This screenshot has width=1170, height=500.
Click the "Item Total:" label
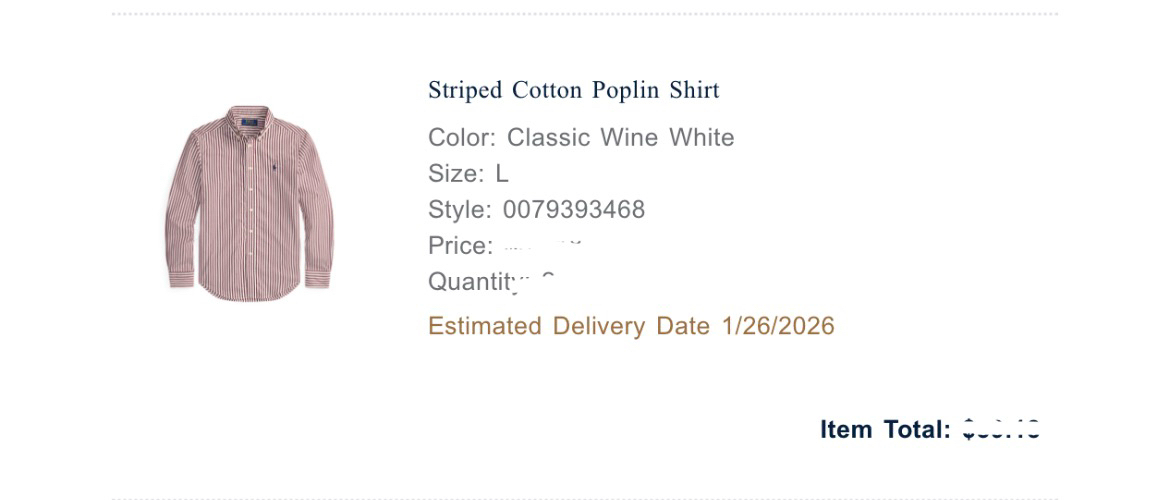coord(885,430)
